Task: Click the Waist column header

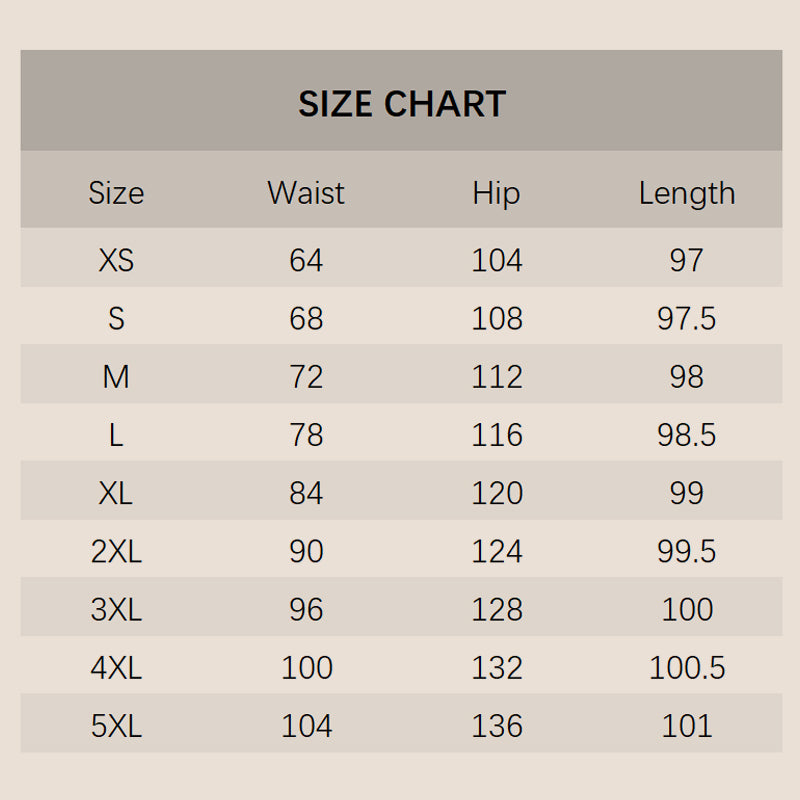Action: click(x=306, y=193)
